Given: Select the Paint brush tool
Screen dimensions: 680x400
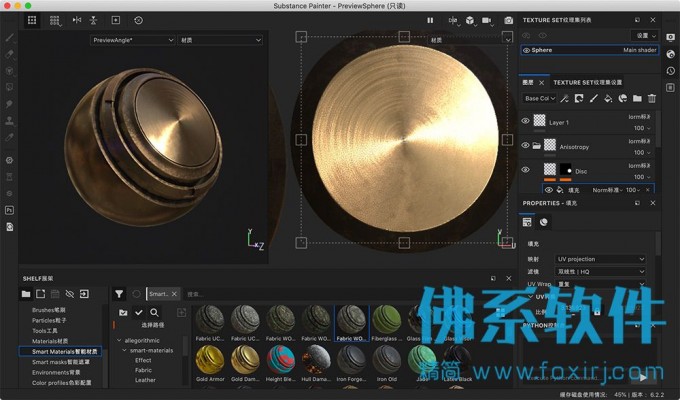Looking at the screenshot, I should click(x=10, y=38).
